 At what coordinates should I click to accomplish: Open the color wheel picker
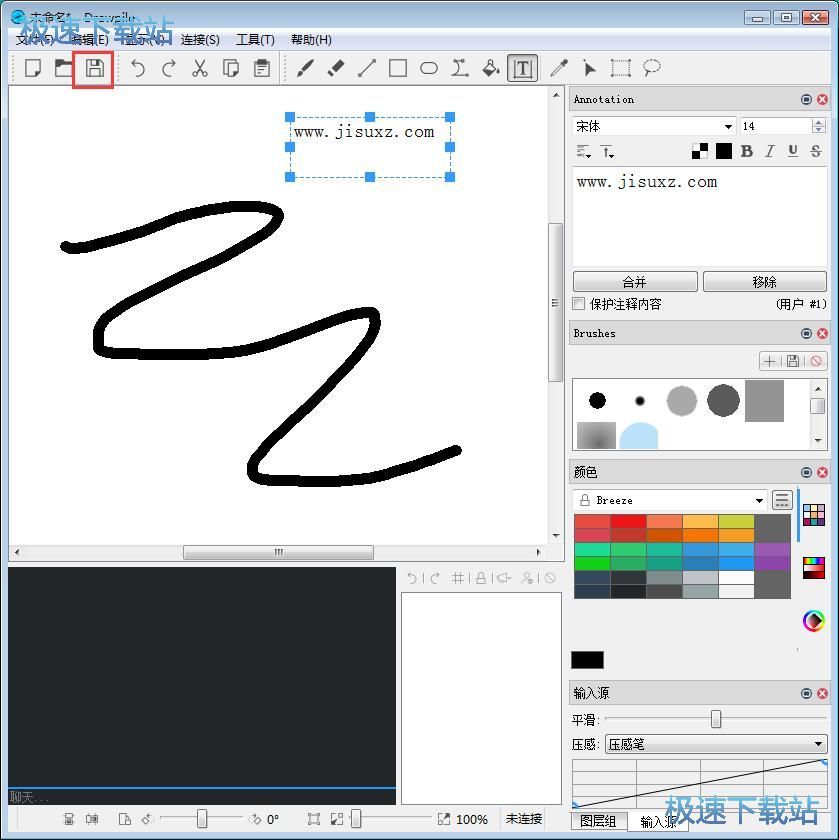pyautogui.click(x=813, y=621)
